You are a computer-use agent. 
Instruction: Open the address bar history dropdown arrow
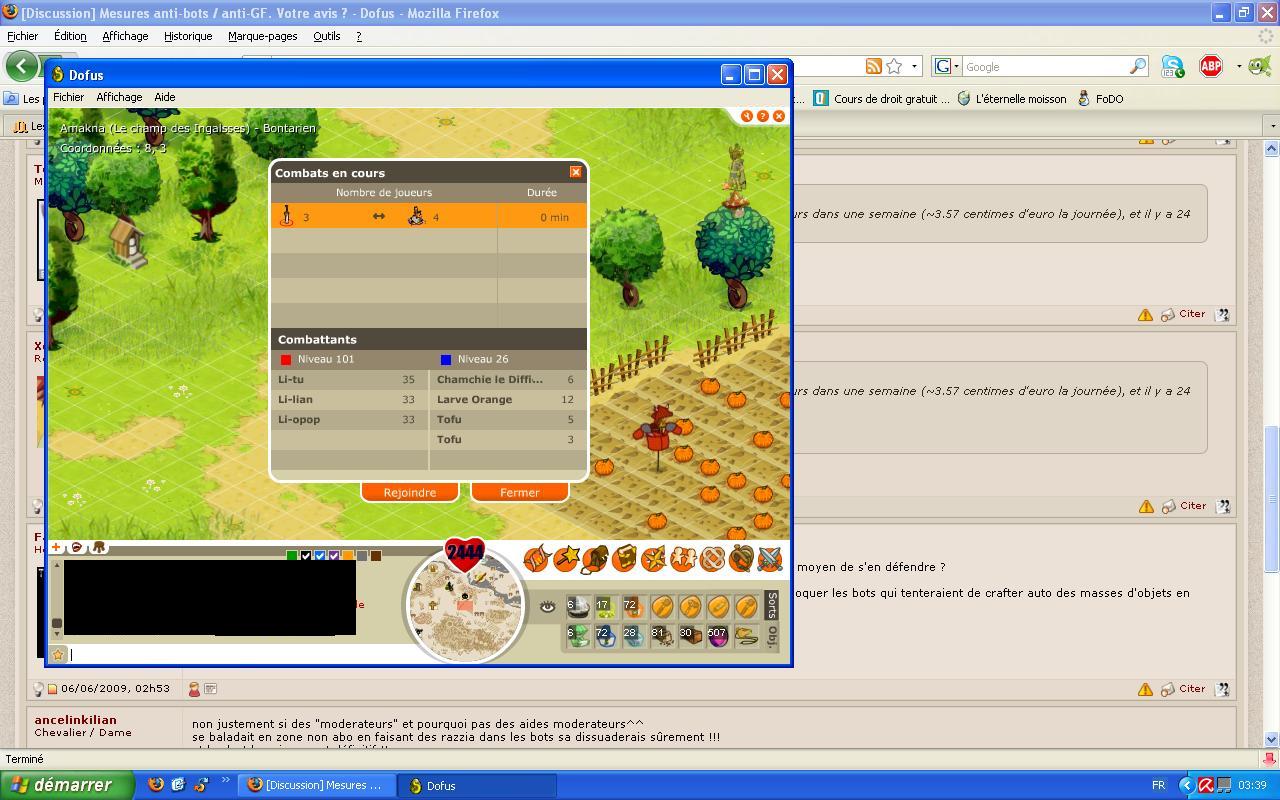(914, 67)
